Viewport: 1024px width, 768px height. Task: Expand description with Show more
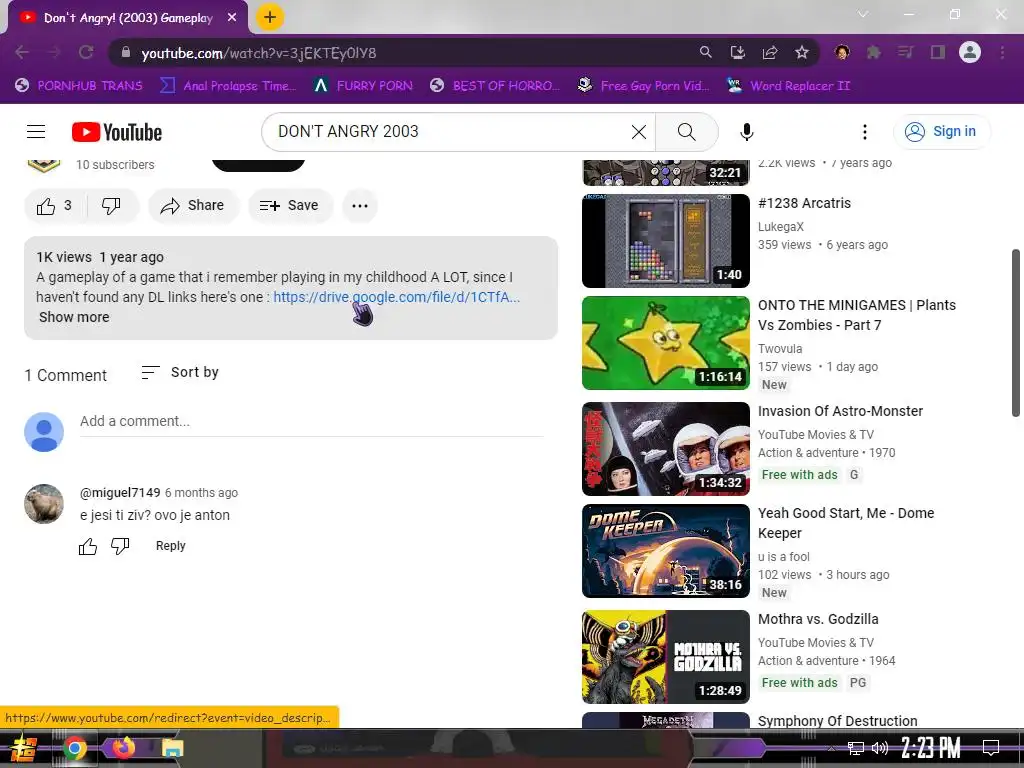coord(74,317)
